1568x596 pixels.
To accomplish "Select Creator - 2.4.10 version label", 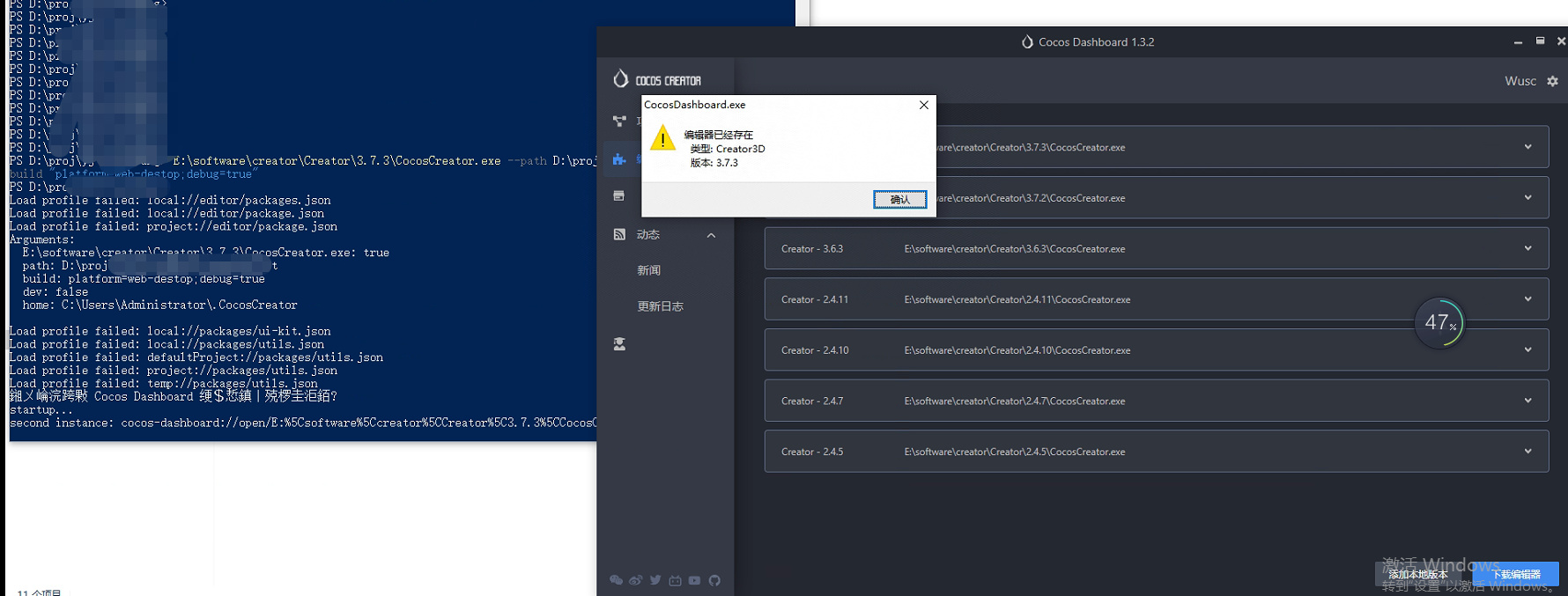I will coord(815,350).
